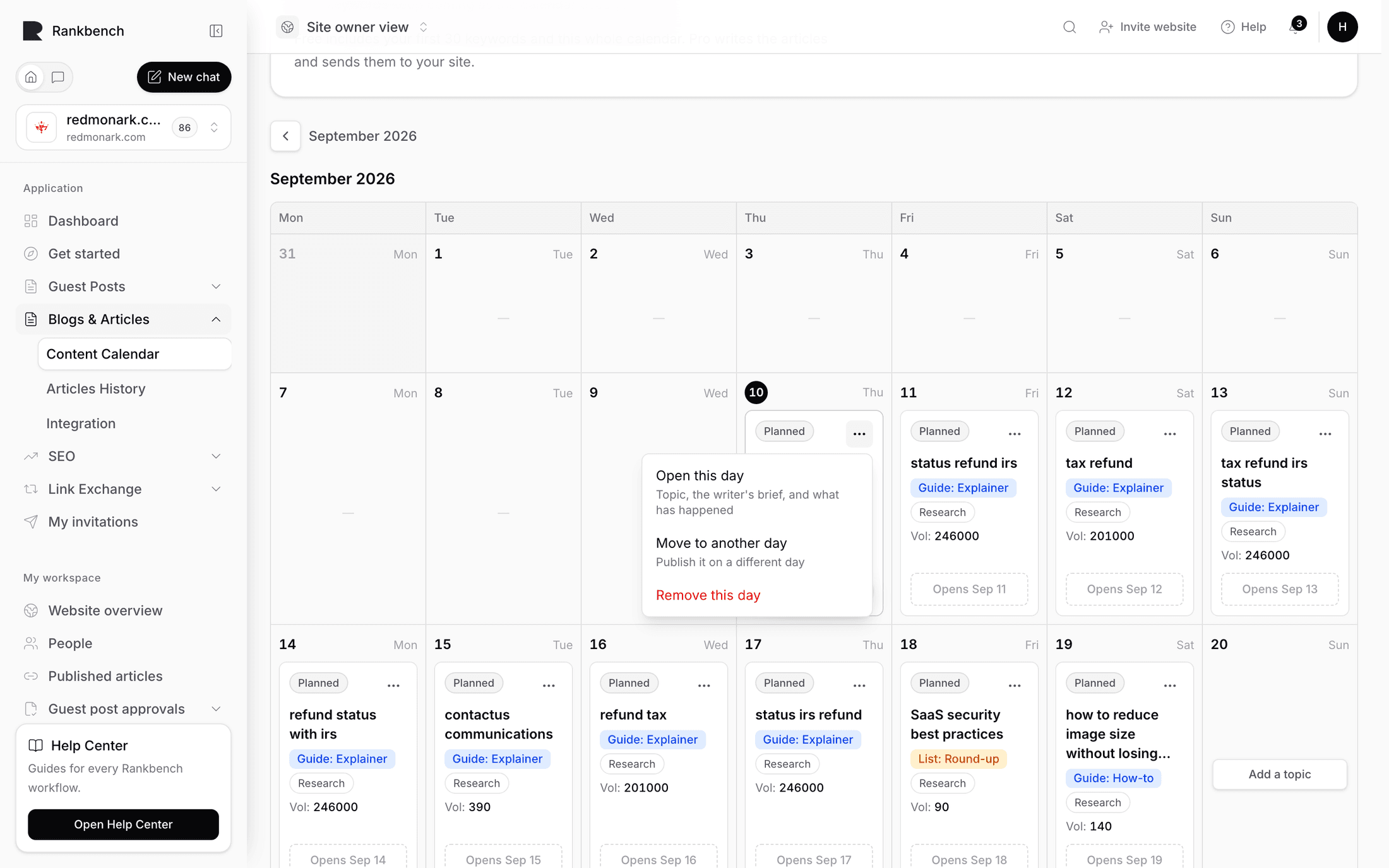Viewport: 1389px width, 868px height.
Task: Open three-dot menu on contactus communications card
Action: 549,685
